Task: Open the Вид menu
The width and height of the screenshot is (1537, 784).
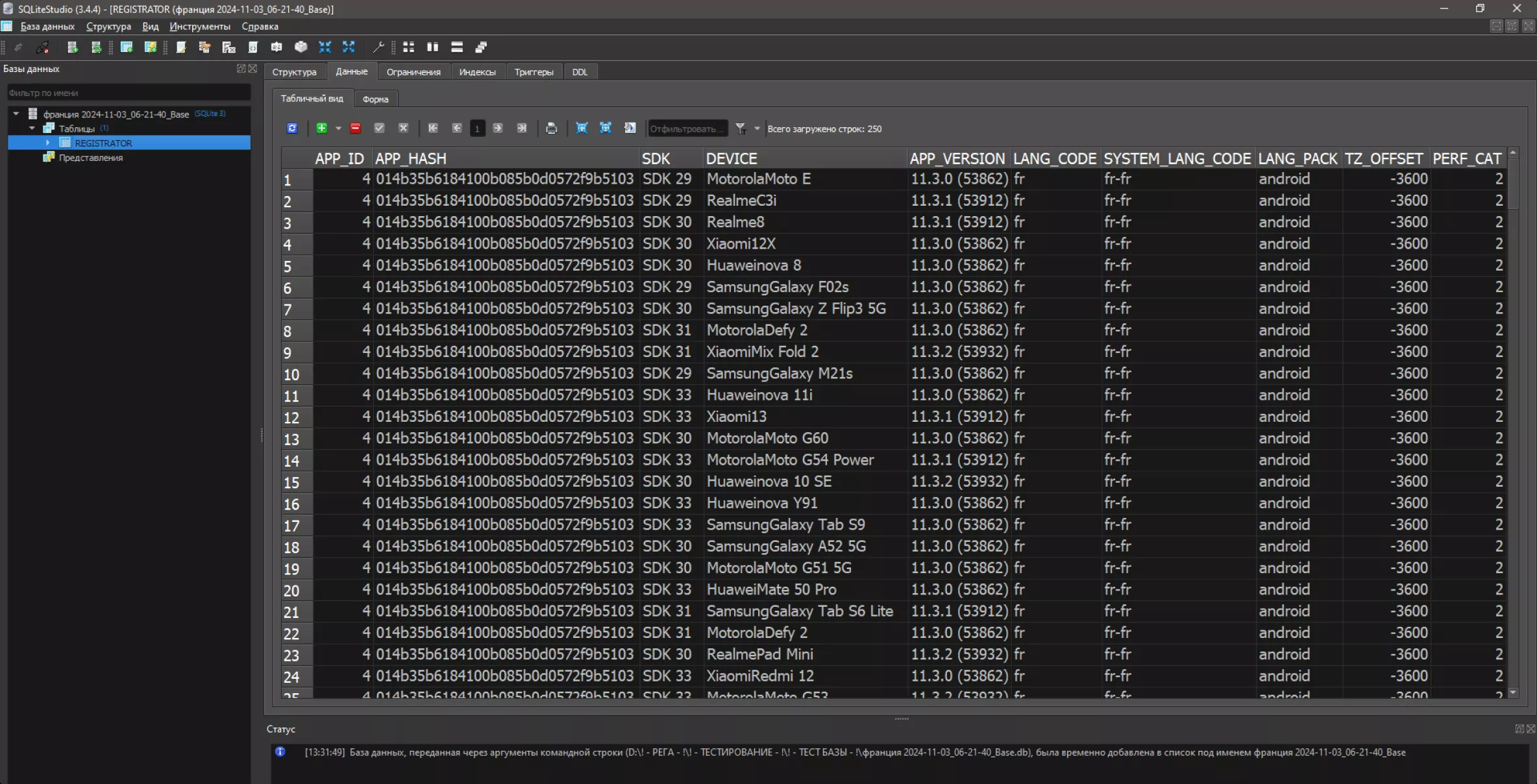Action: [x=150, y=27]
